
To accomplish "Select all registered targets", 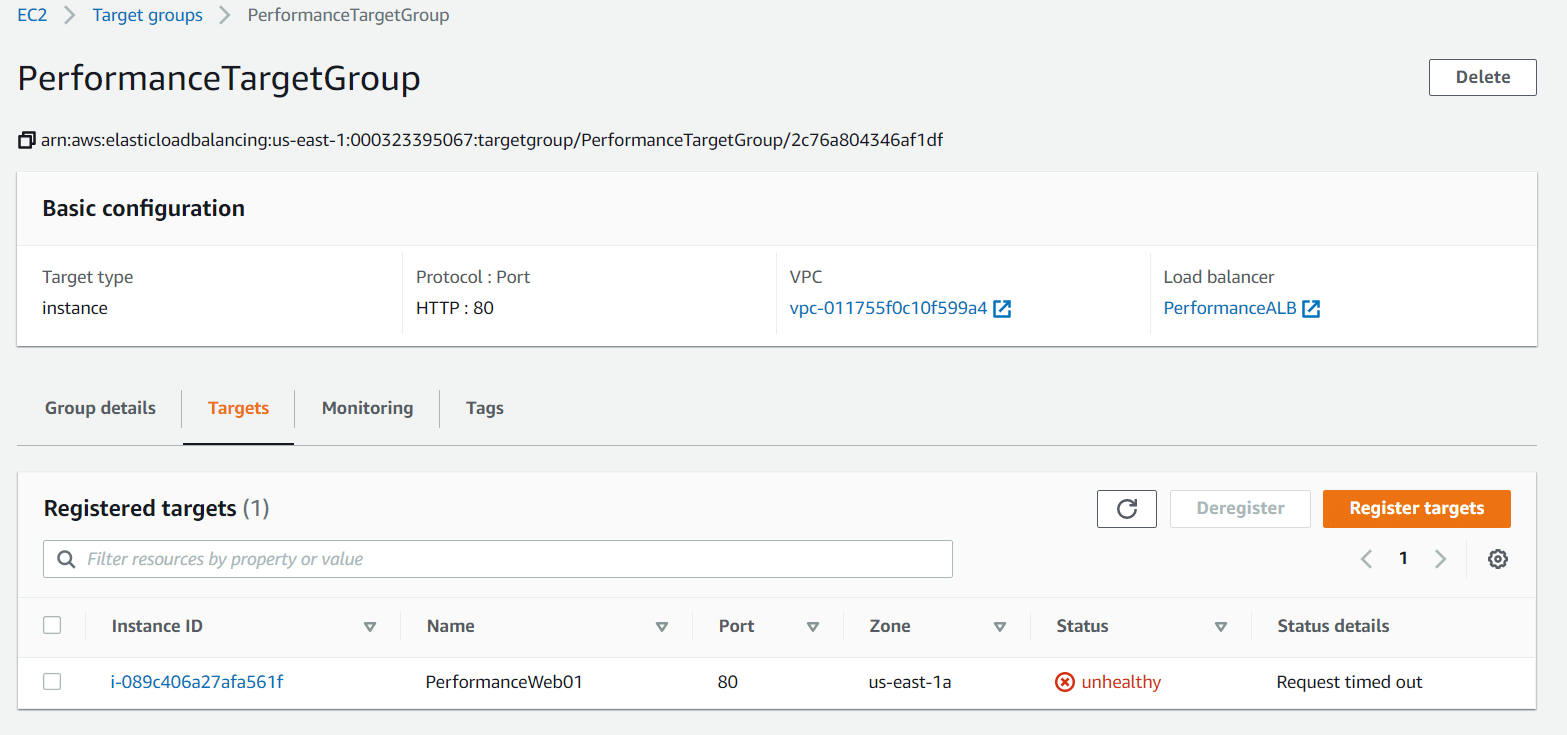I will (52, 624).
